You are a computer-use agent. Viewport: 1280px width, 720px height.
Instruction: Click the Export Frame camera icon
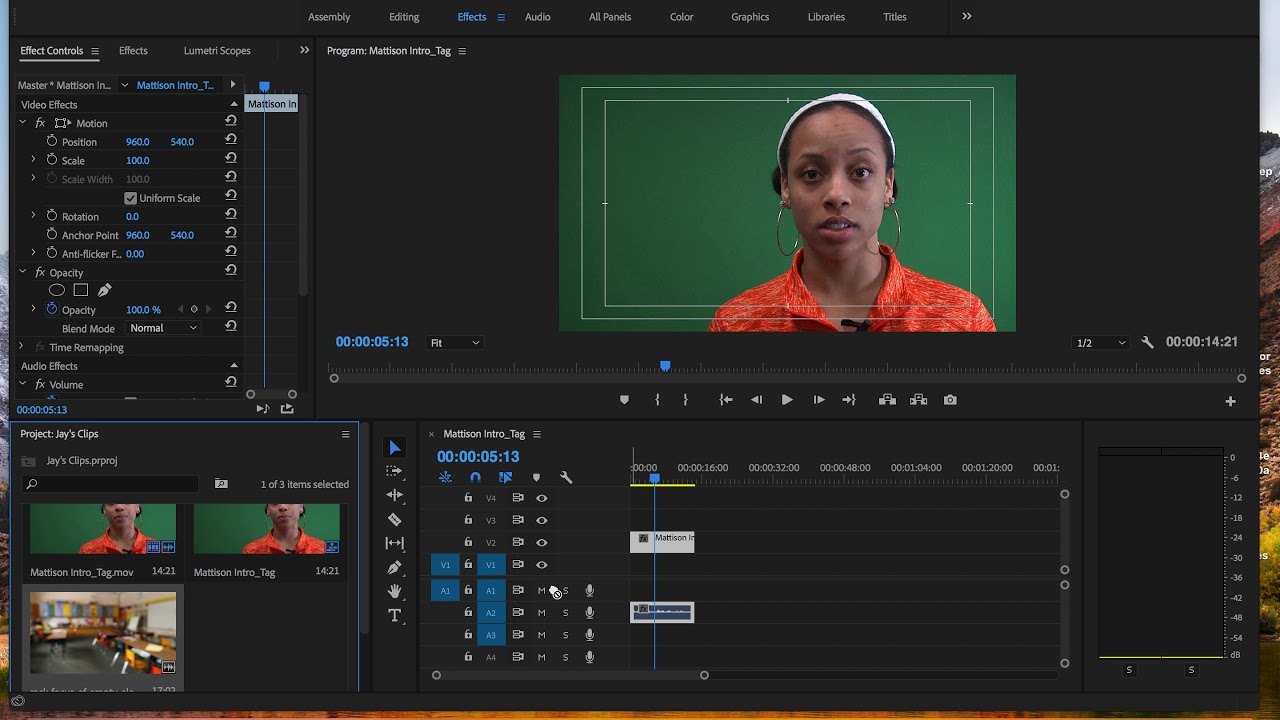pos(950,400)
